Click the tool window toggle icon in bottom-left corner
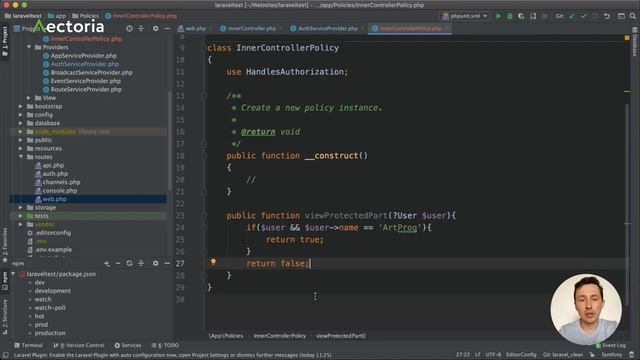The width and height of the screenshot is (640, 360). [x=5, y=355]
